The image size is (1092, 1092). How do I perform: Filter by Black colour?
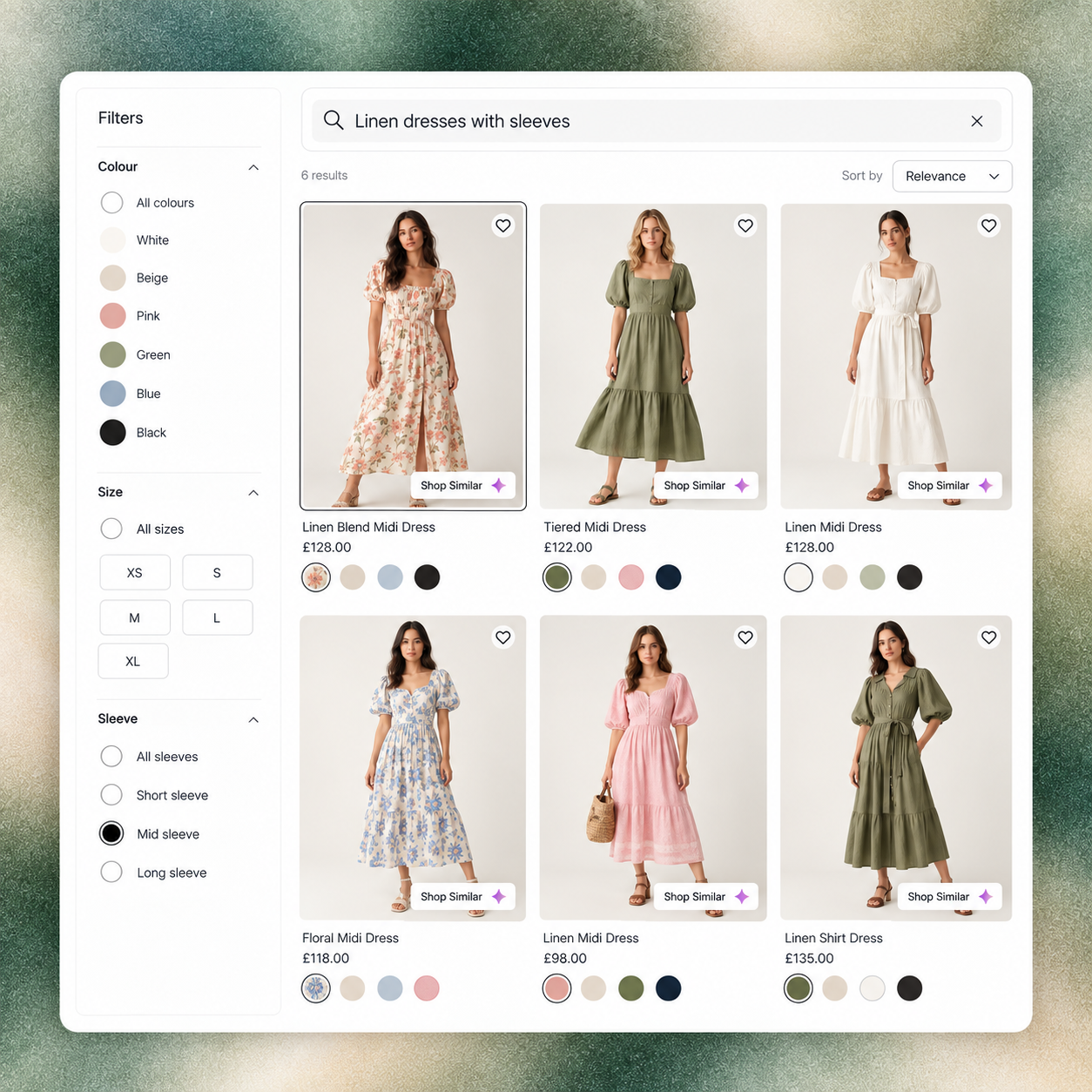[112, 432]
